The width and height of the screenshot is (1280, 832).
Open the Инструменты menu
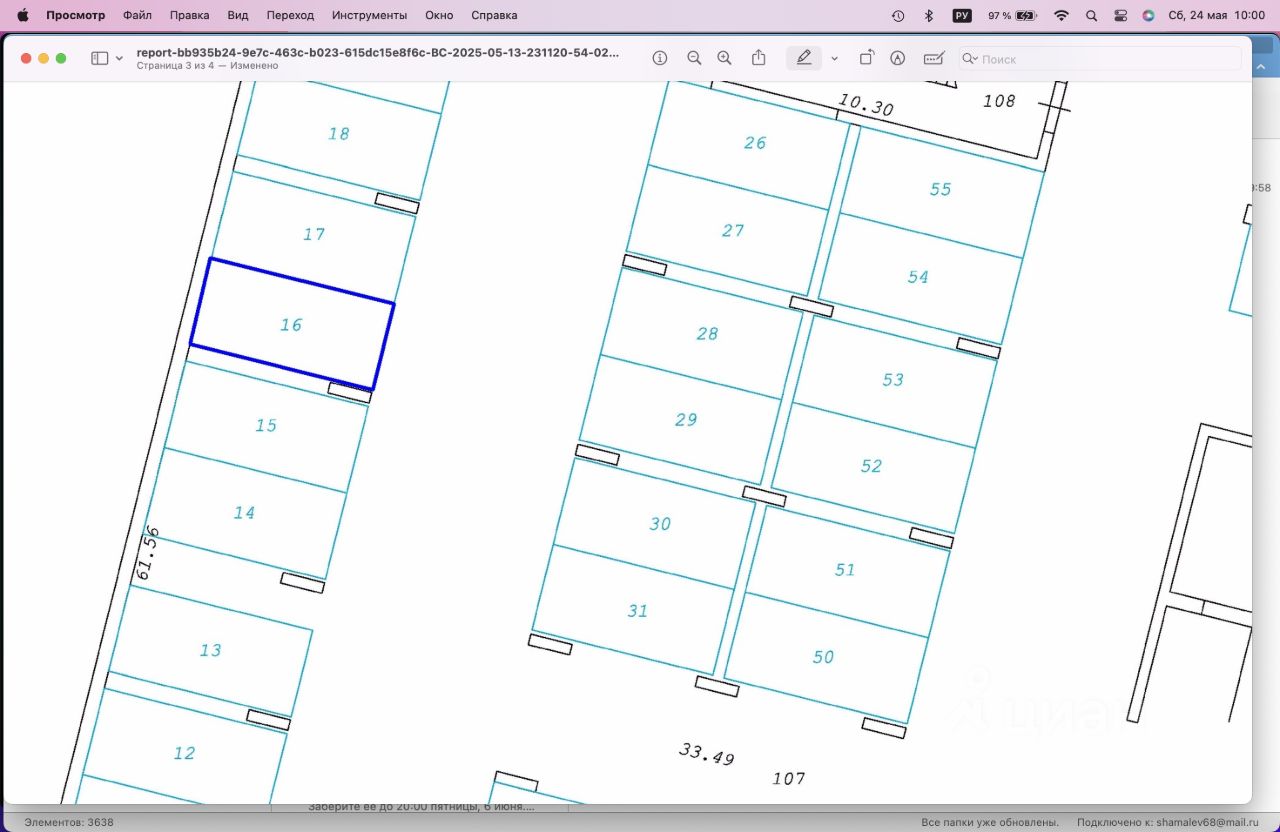[370, 15]
